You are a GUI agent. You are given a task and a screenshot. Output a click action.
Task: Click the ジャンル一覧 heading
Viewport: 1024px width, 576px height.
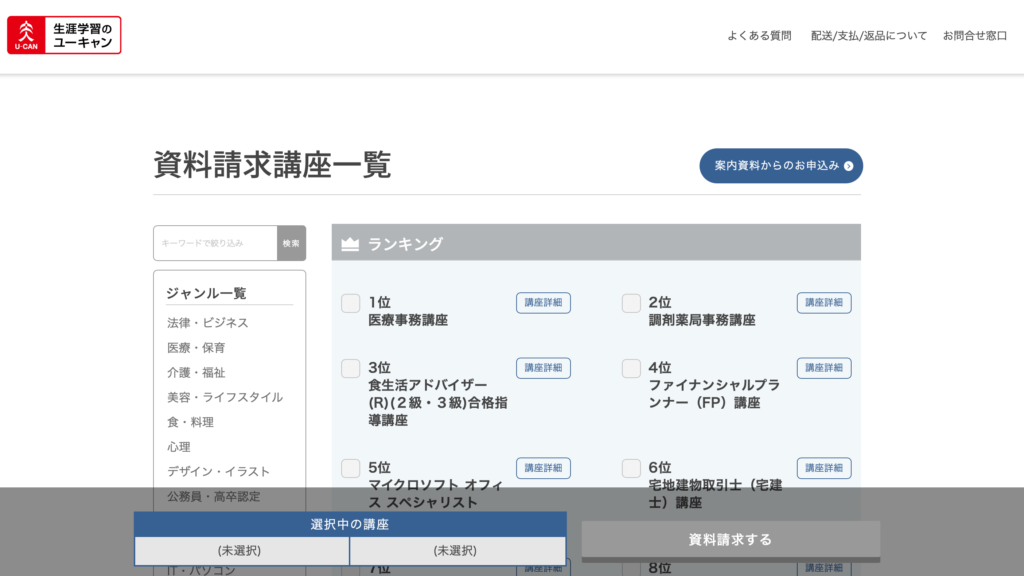pos(206,293)
